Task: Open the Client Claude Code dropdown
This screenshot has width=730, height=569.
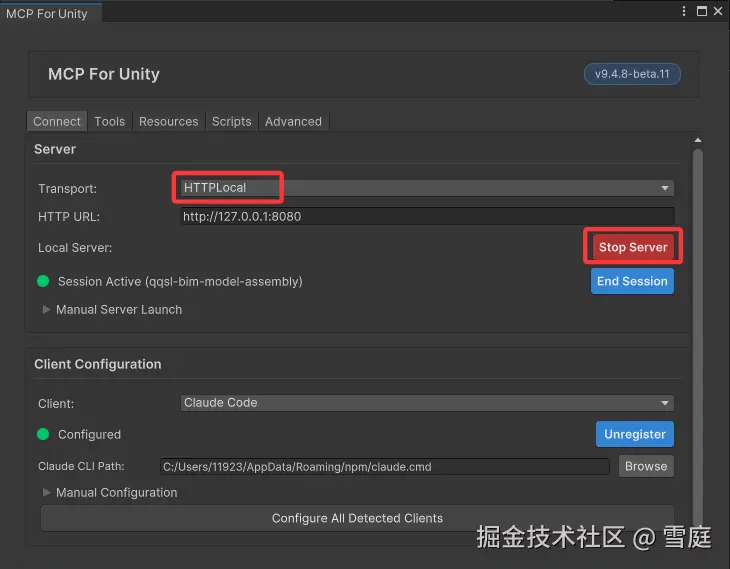Action: (427, 403)
